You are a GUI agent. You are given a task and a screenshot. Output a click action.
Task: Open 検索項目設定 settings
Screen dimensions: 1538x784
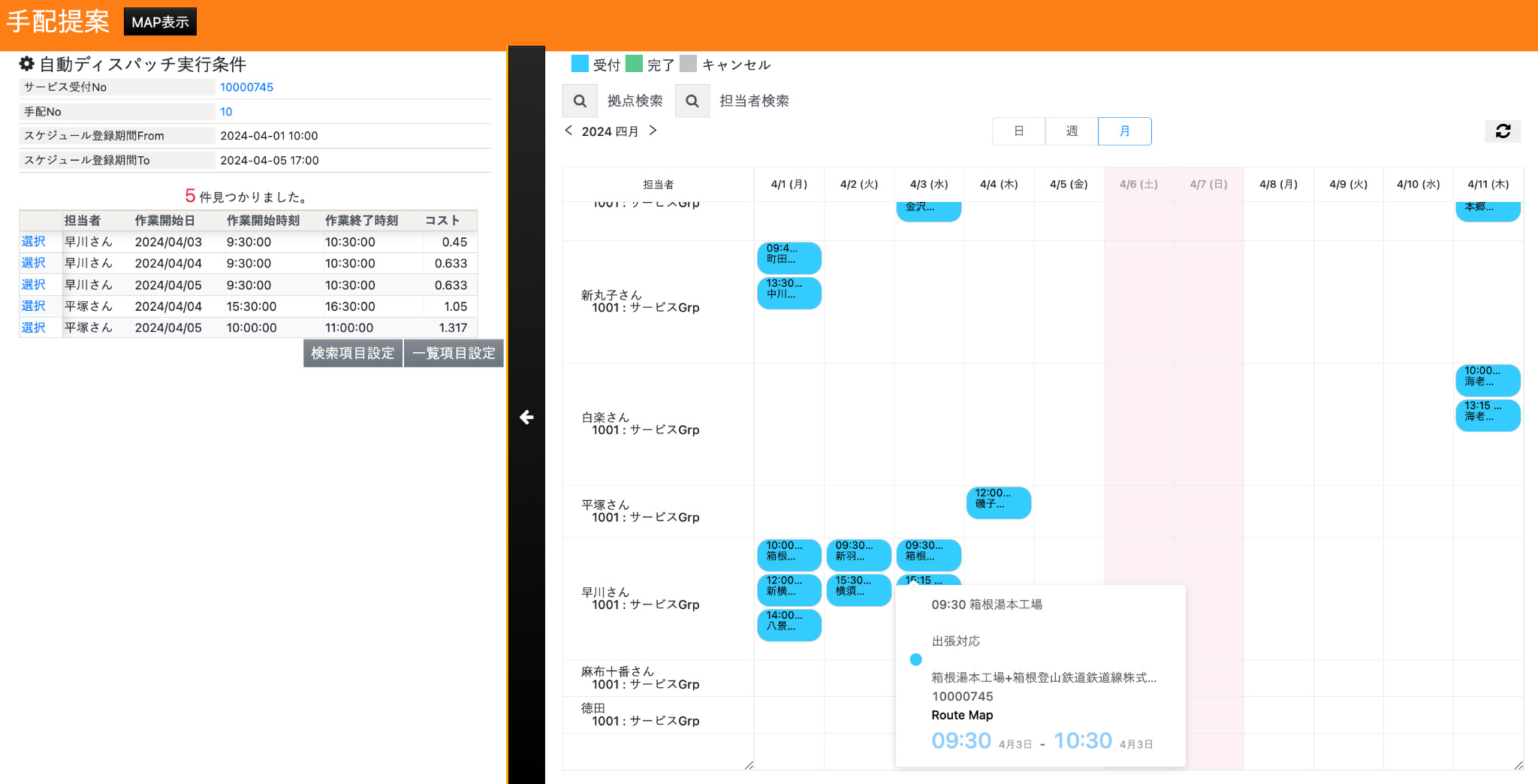click(x=352, y=353)
